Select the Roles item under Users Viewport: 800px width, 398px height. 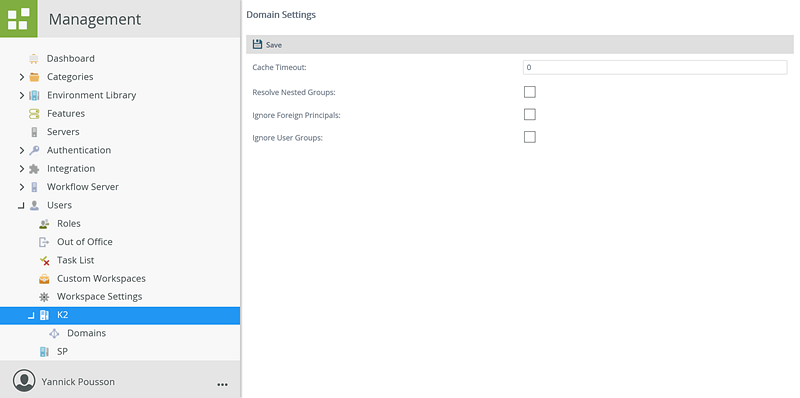point(69,223)
